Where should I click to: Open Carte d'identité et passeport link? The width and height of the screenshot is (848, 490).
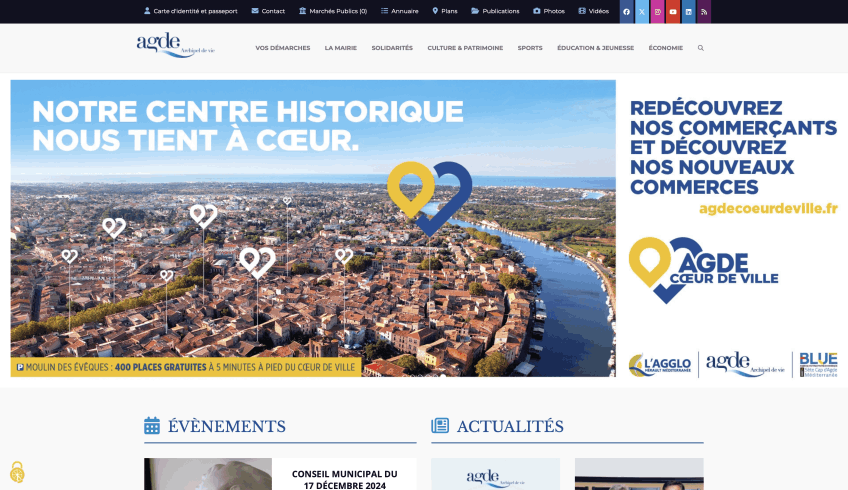coord(190,11)
